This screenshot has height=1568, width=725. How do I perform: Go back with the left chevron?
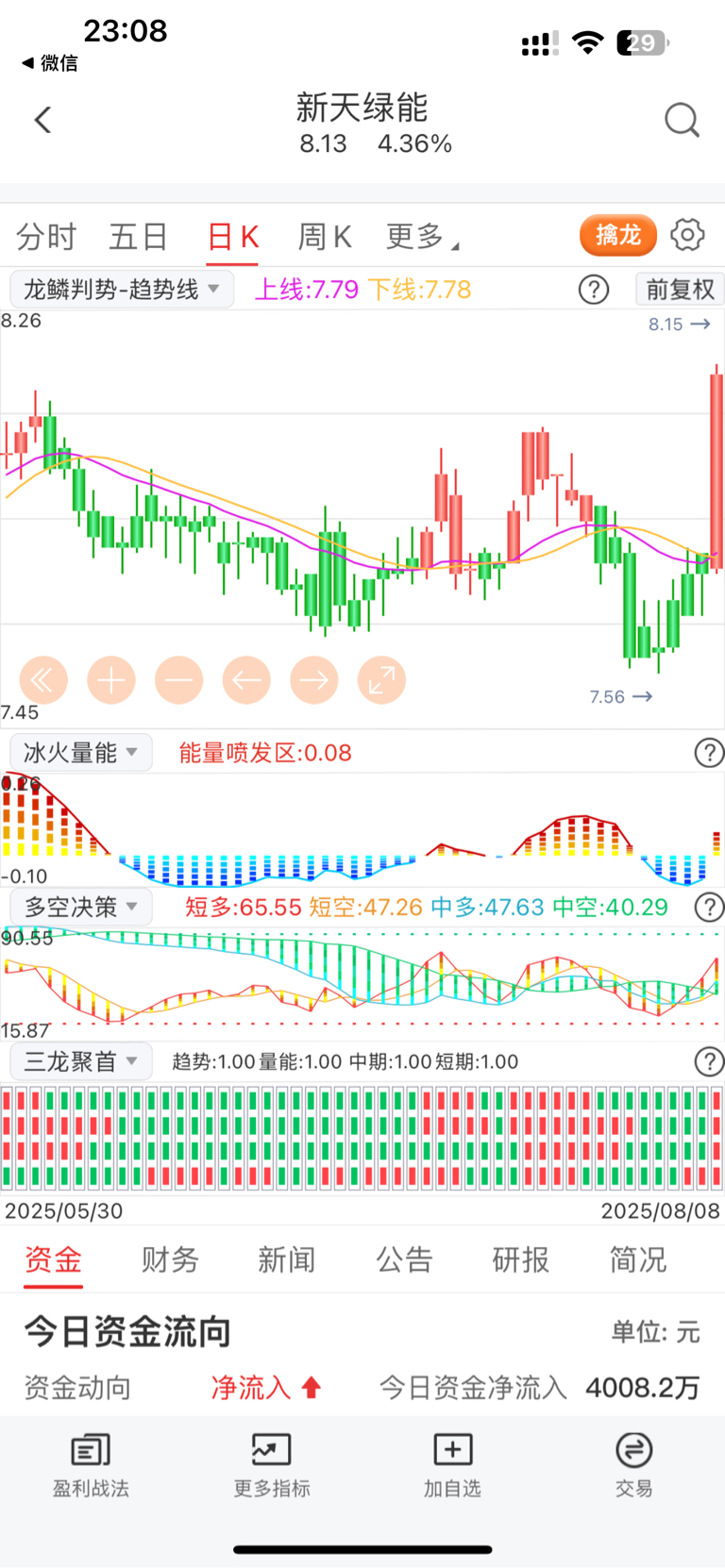[42, 120]
